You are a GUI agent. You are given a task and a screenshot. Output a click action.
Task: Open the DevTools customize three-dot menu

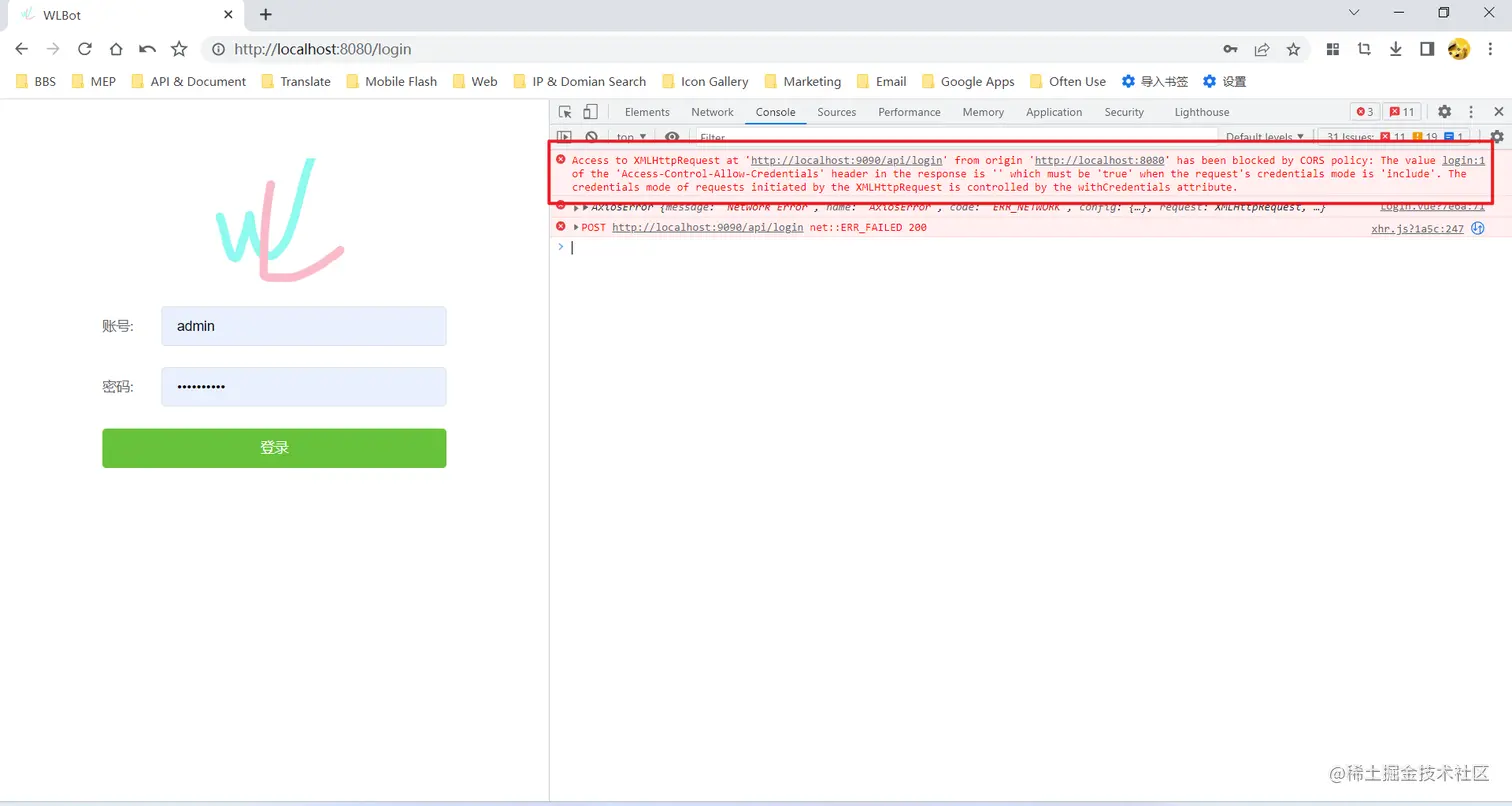1471,112
